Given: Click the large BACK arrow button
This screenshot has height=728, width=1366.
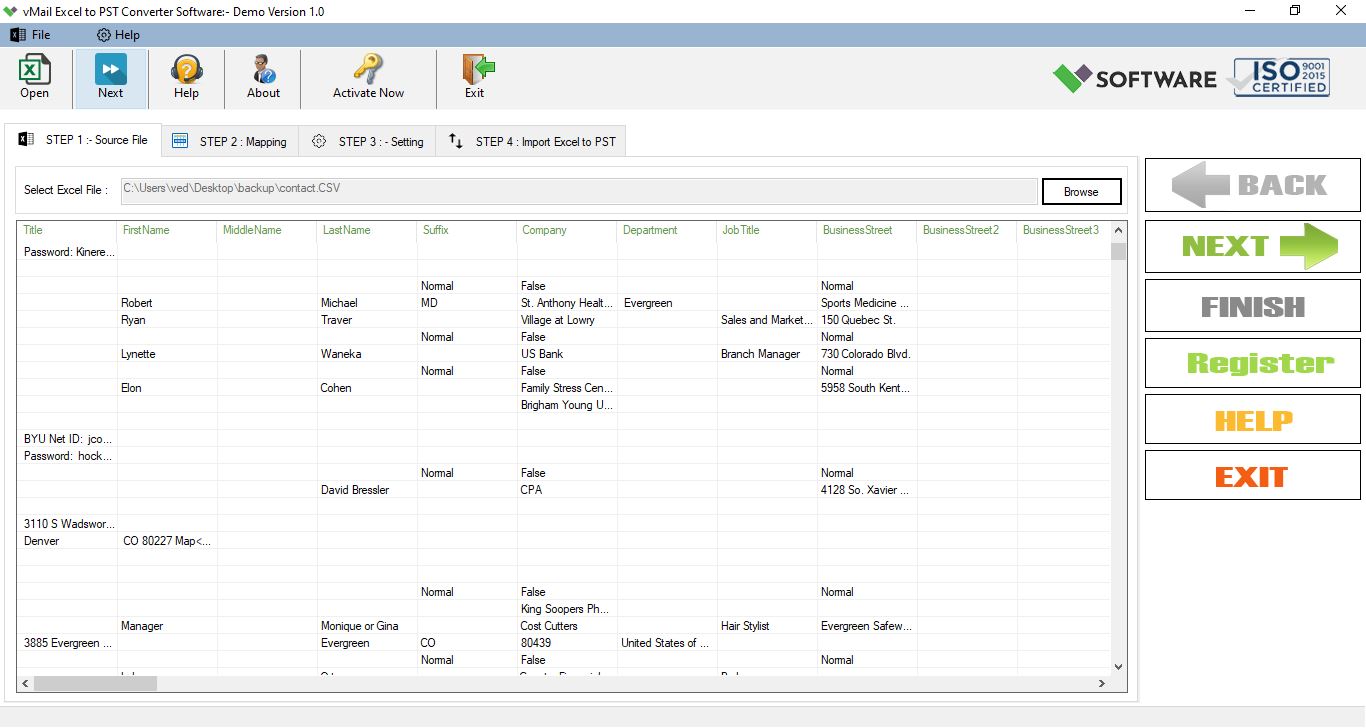Looking at the screenshot, I should point(1252,185).
